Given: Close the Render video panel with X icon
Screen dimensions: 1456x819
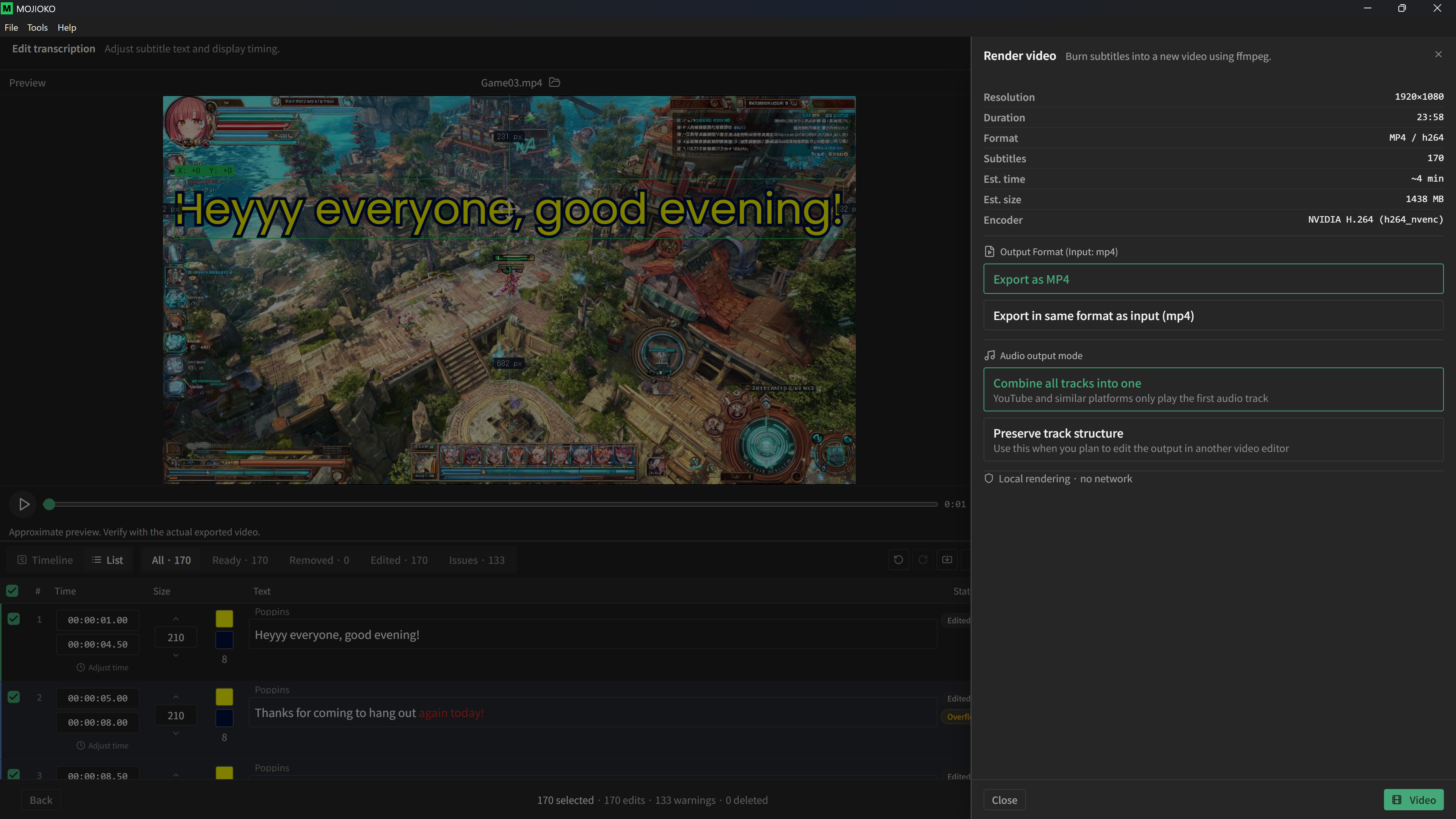Looking at the screenshot, I should point(1438,54).
